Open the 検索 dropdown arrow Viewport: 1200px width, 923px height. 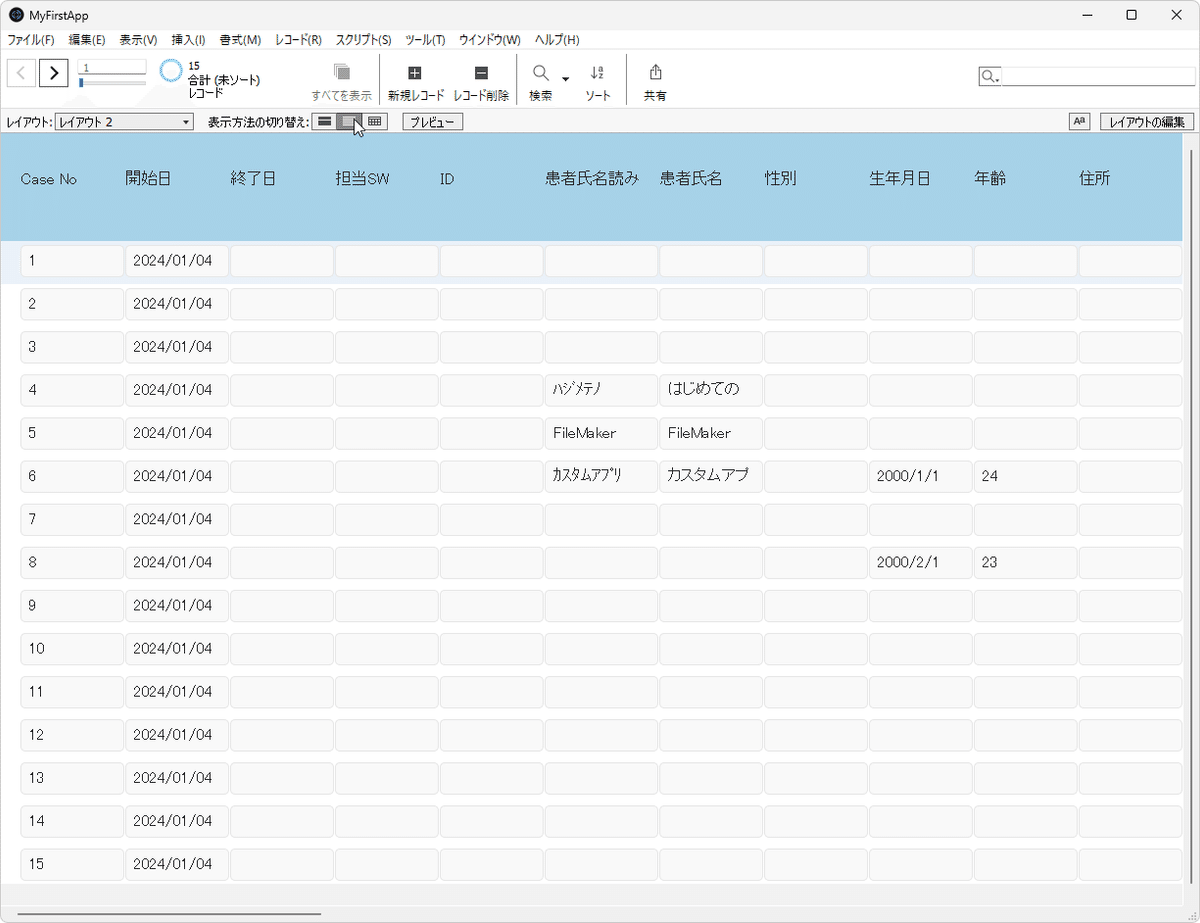[565, 79]
